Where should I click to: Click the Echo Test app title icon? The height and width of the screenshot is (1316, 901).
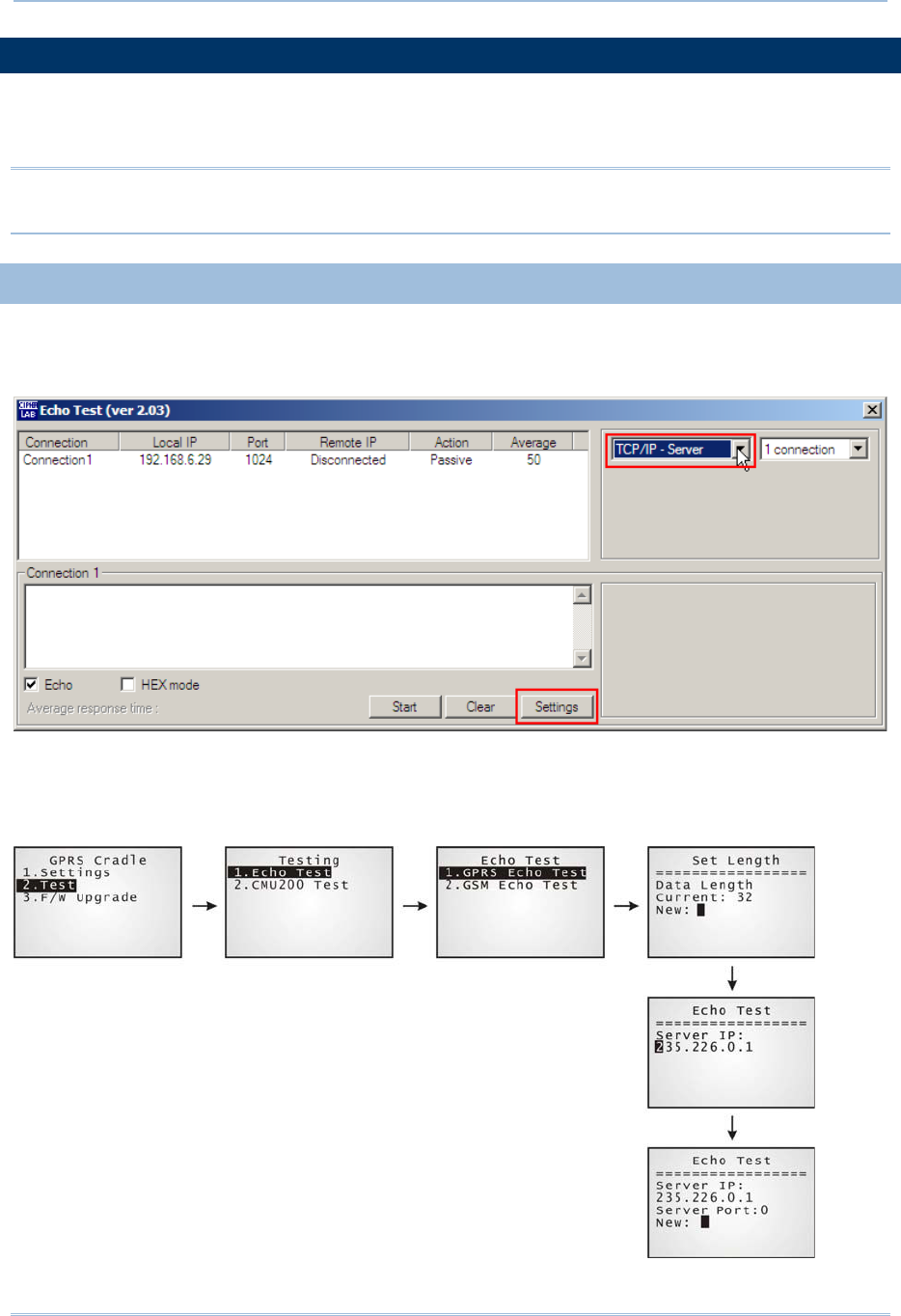pos(27,410)
